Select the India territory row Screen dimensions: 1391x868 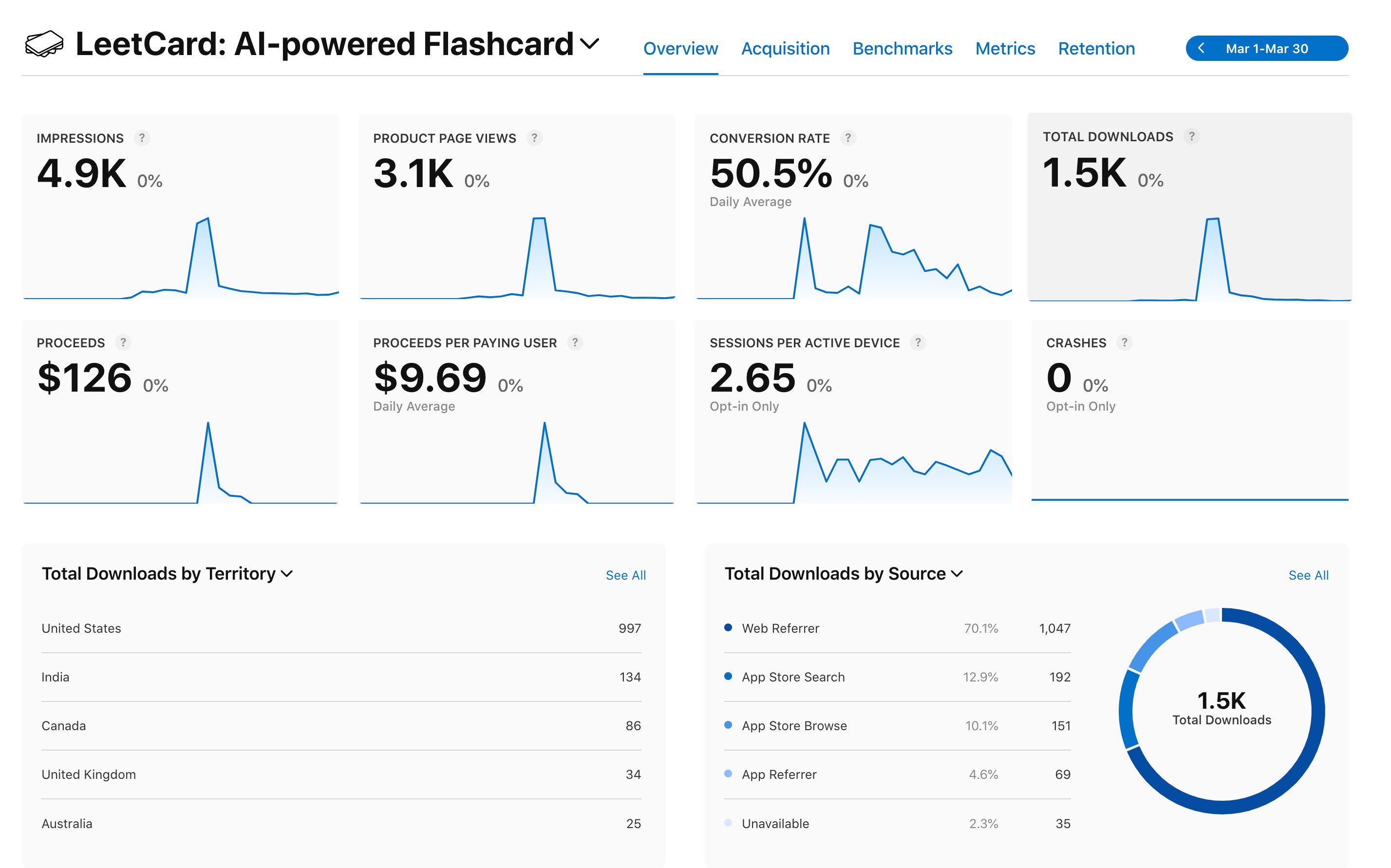341,677
